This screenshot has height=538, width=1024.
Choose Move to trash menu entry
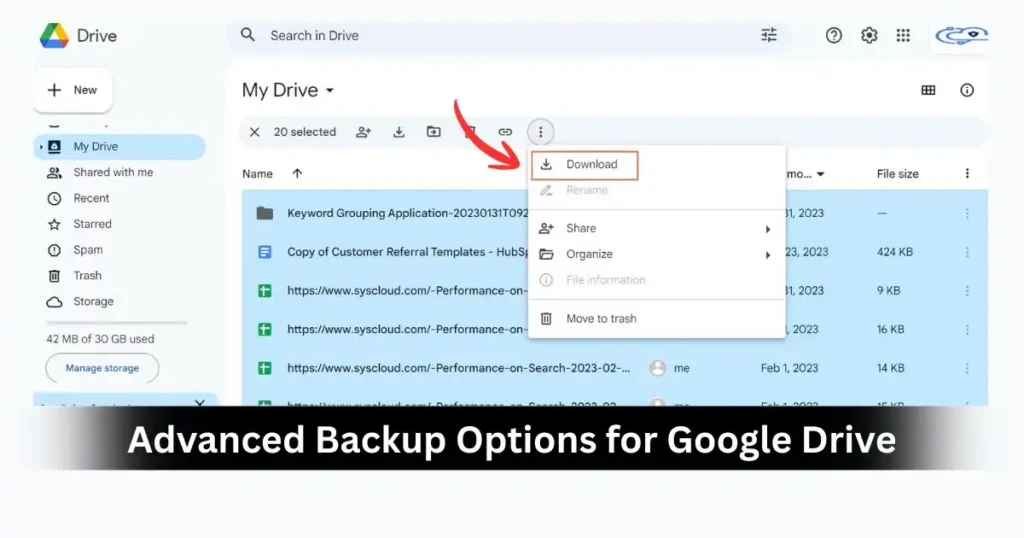pyautogui.click(x=656, y=319)
